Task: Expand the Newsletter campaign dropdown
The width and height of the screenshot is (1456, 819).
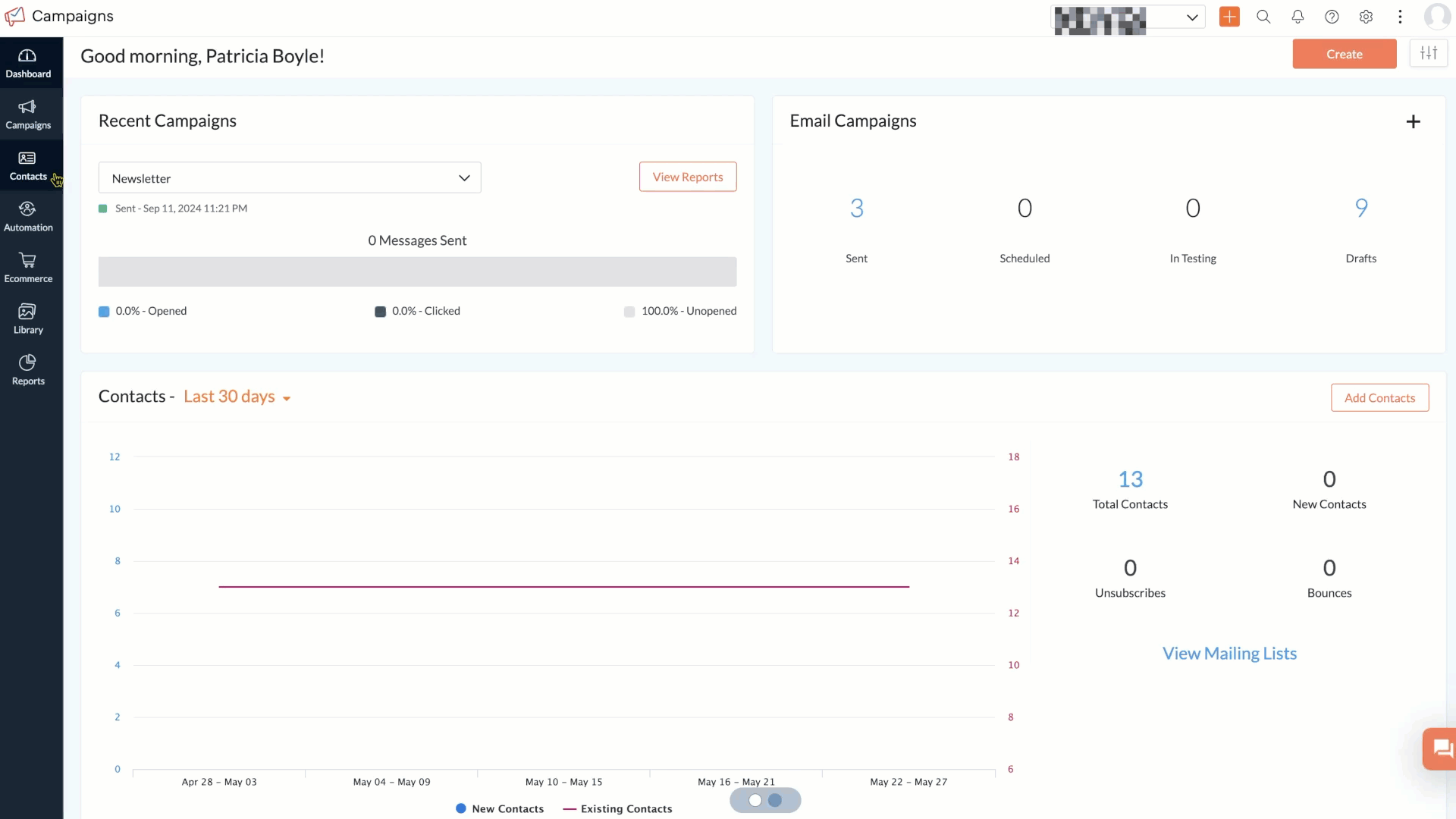Action: tap(290, 177)
